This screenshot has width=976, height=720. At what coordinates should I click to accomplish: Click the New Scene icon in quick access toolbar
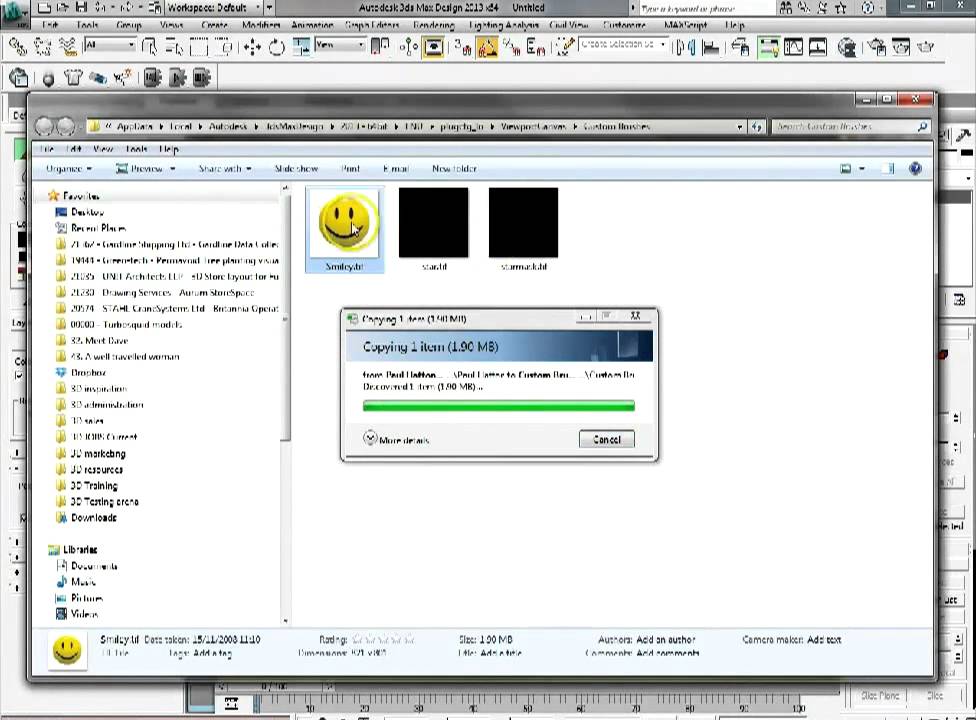(44, 7)
